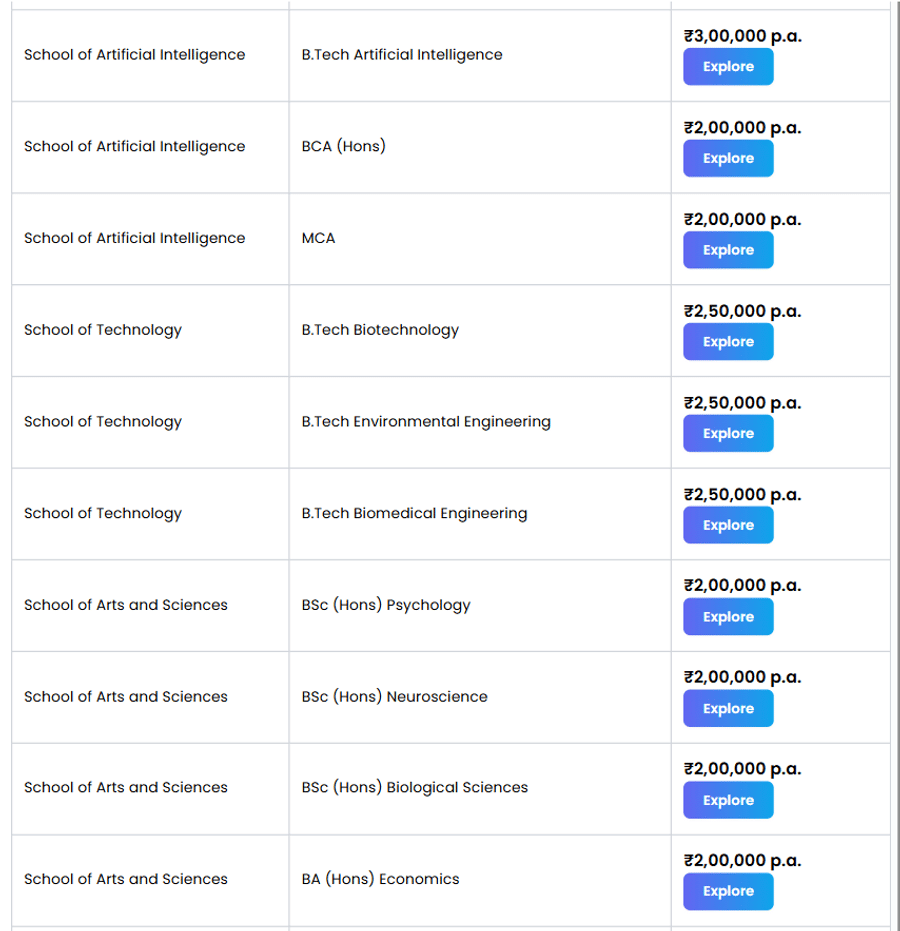Select the MCA course name cell
900x931 pixels.
(x=318, y=238)
